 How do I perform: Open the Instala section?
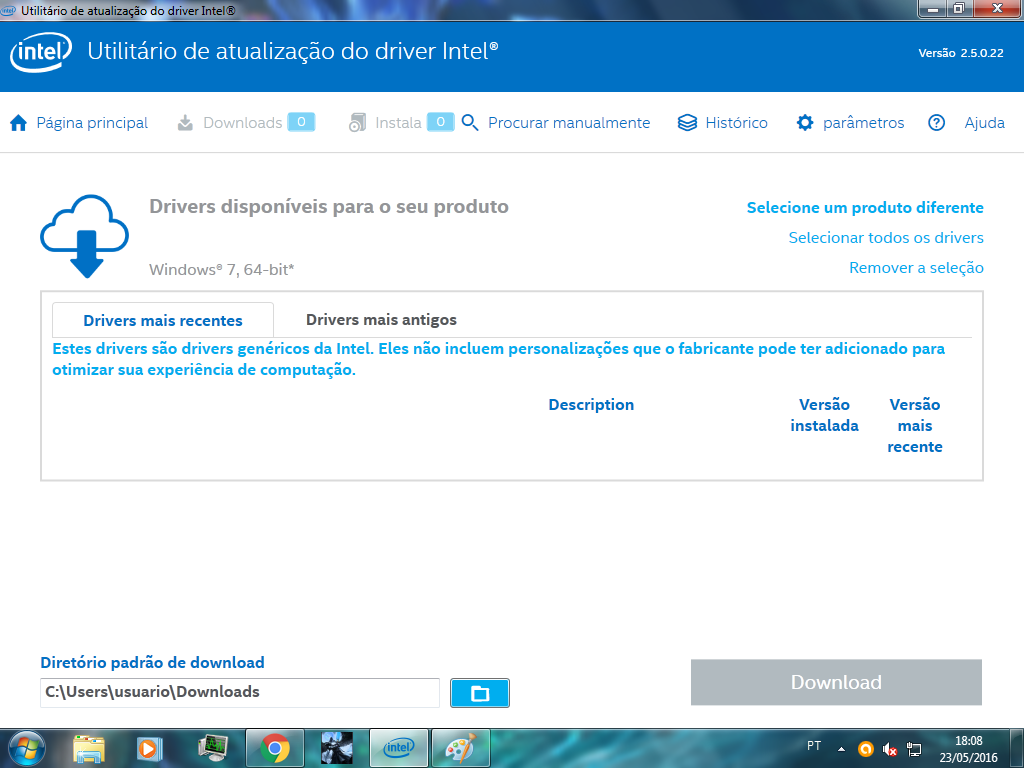click(x=398, y=123)
